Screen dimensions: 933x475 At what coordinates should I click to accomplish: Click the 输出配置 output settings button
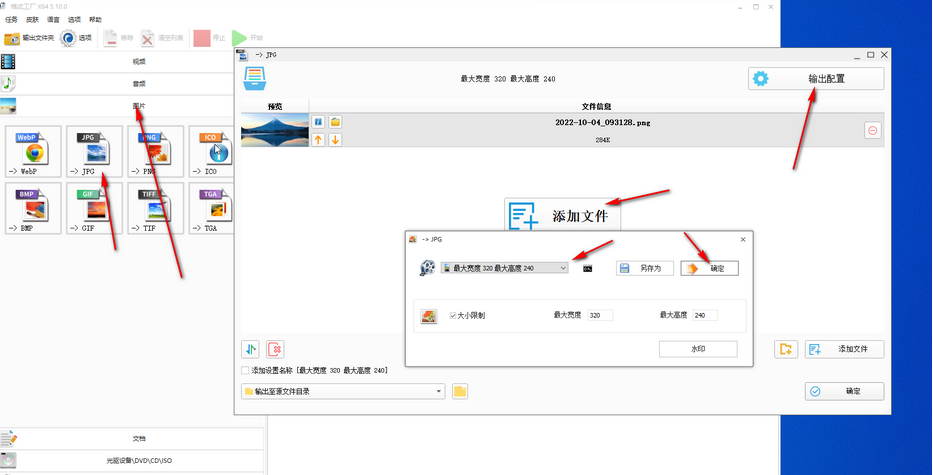tap(816, 79)
